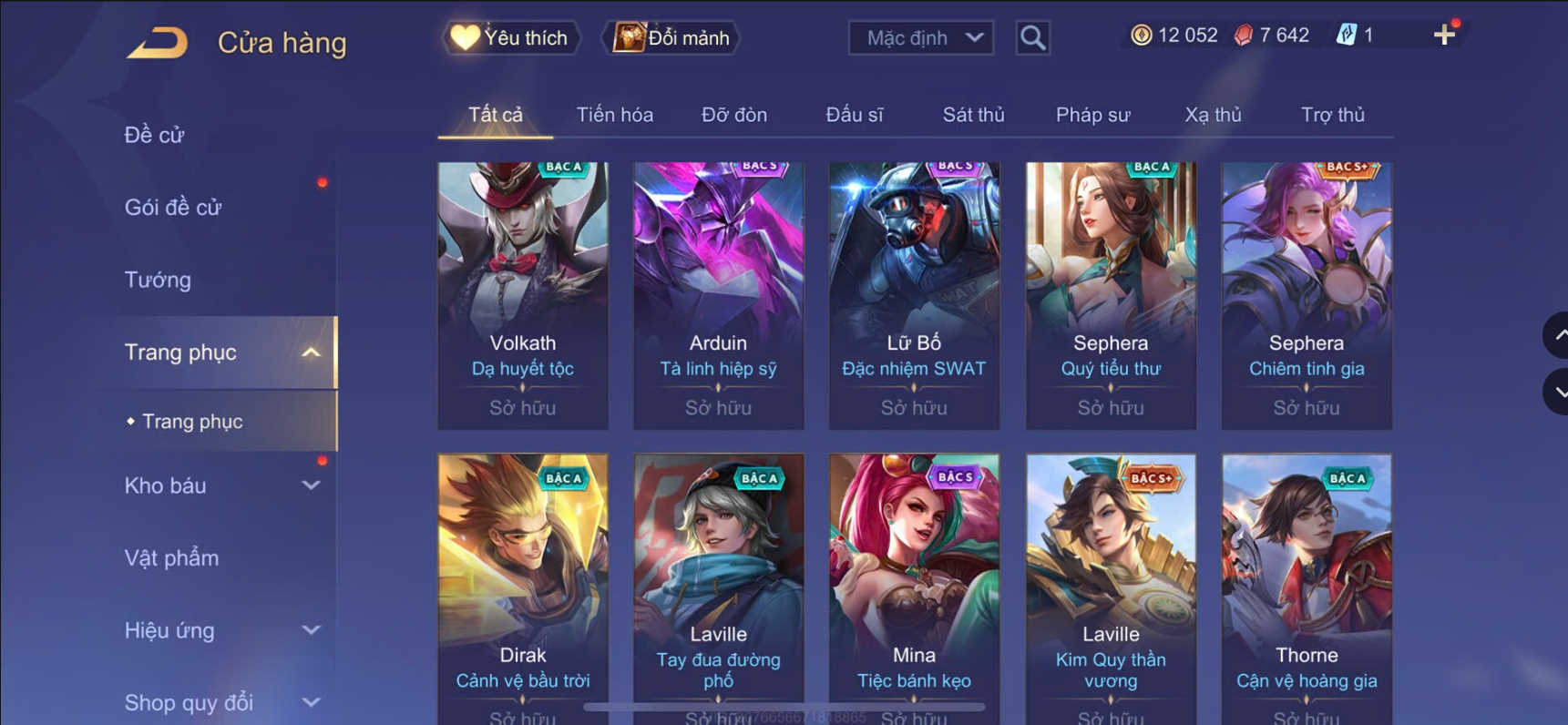Open the Mặc định sort dropdown

coord(921,37)
